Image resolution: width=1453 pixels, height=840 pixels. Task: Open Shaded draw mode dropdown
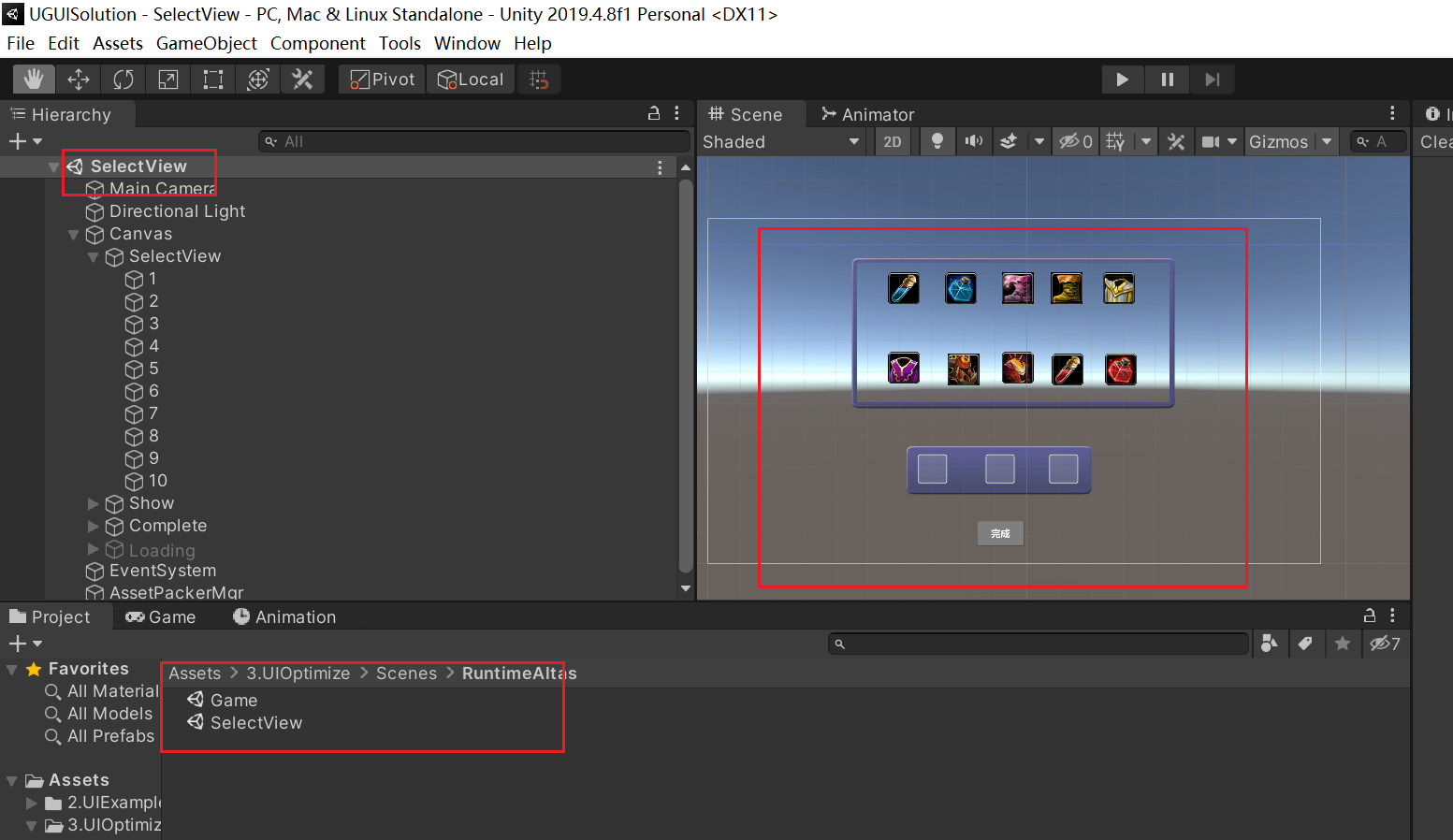click(781, 141)
